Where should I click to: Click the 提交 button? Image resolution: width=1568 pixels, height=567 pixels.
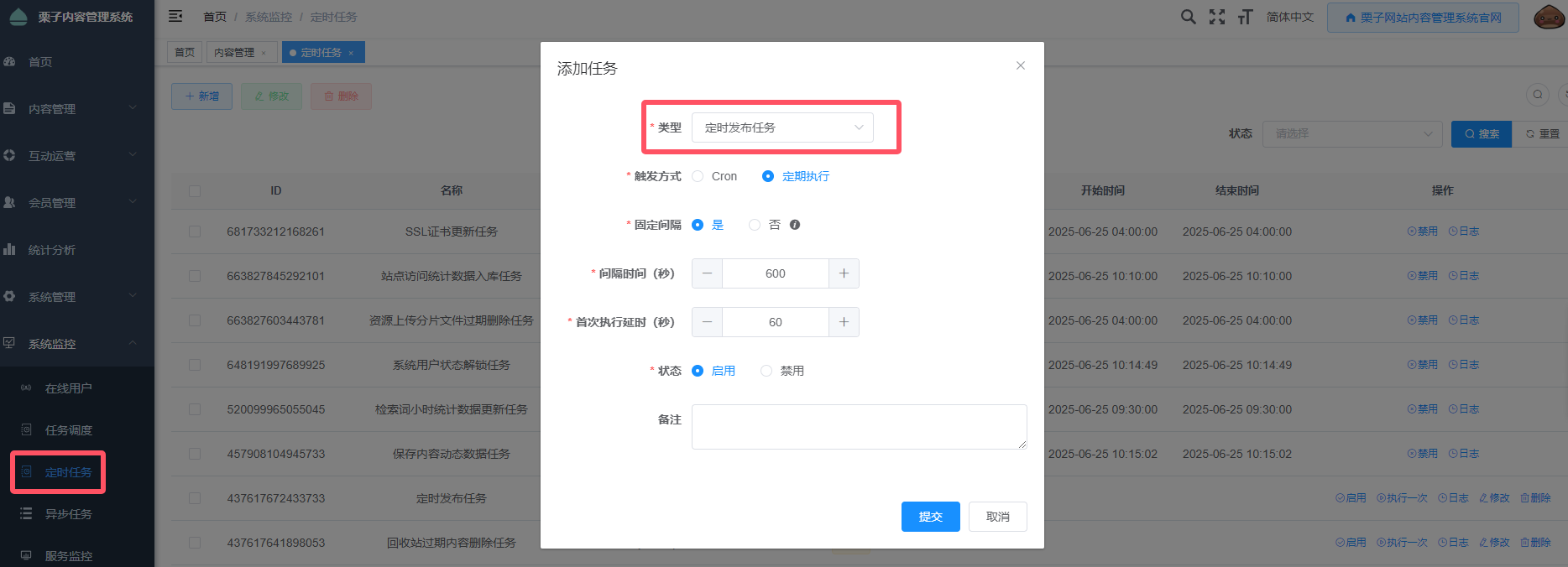click(x=930, y=517)
